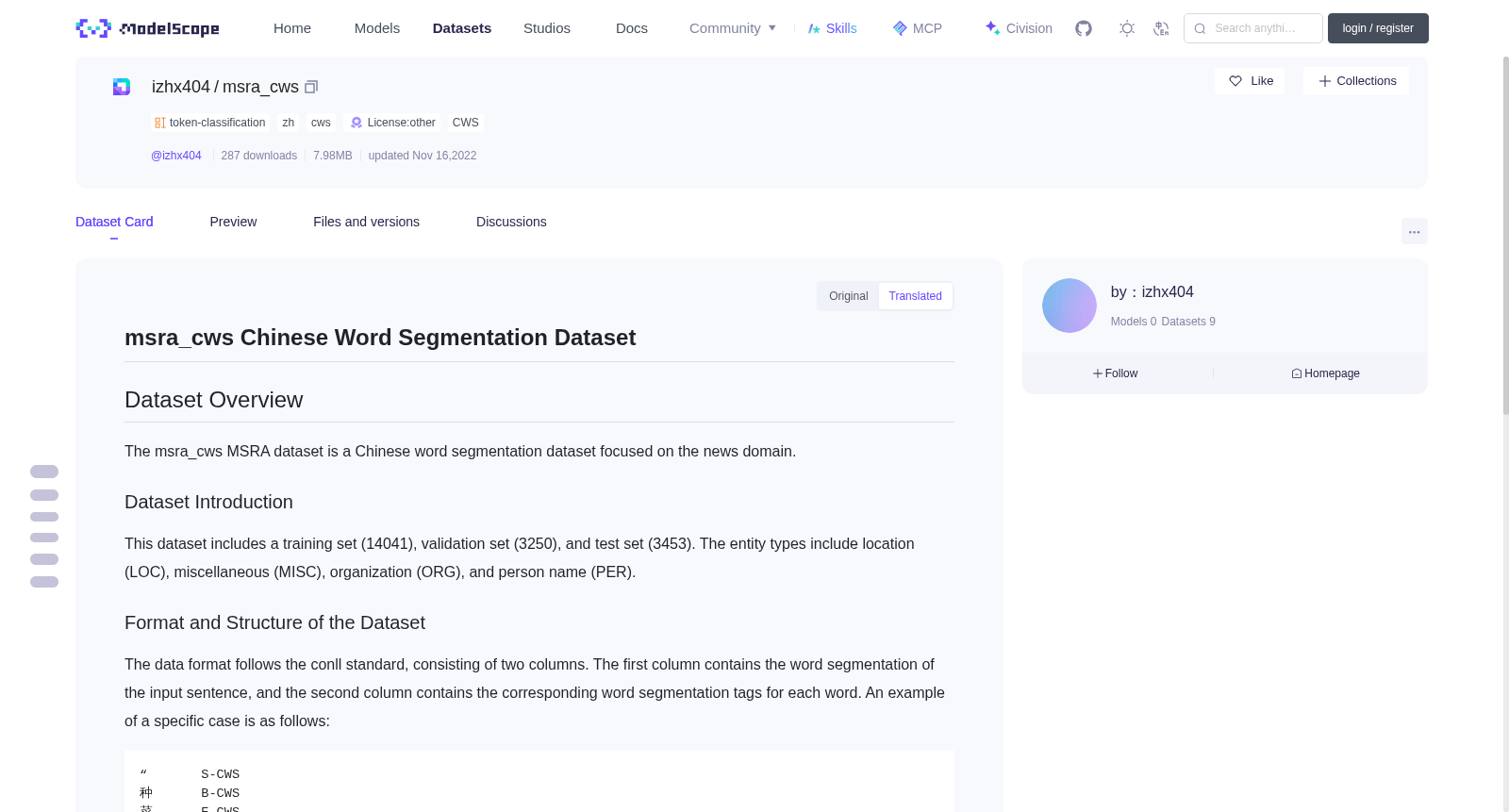
Task: Click the updated Nov 16,2022 text
Action: point(423,156)
